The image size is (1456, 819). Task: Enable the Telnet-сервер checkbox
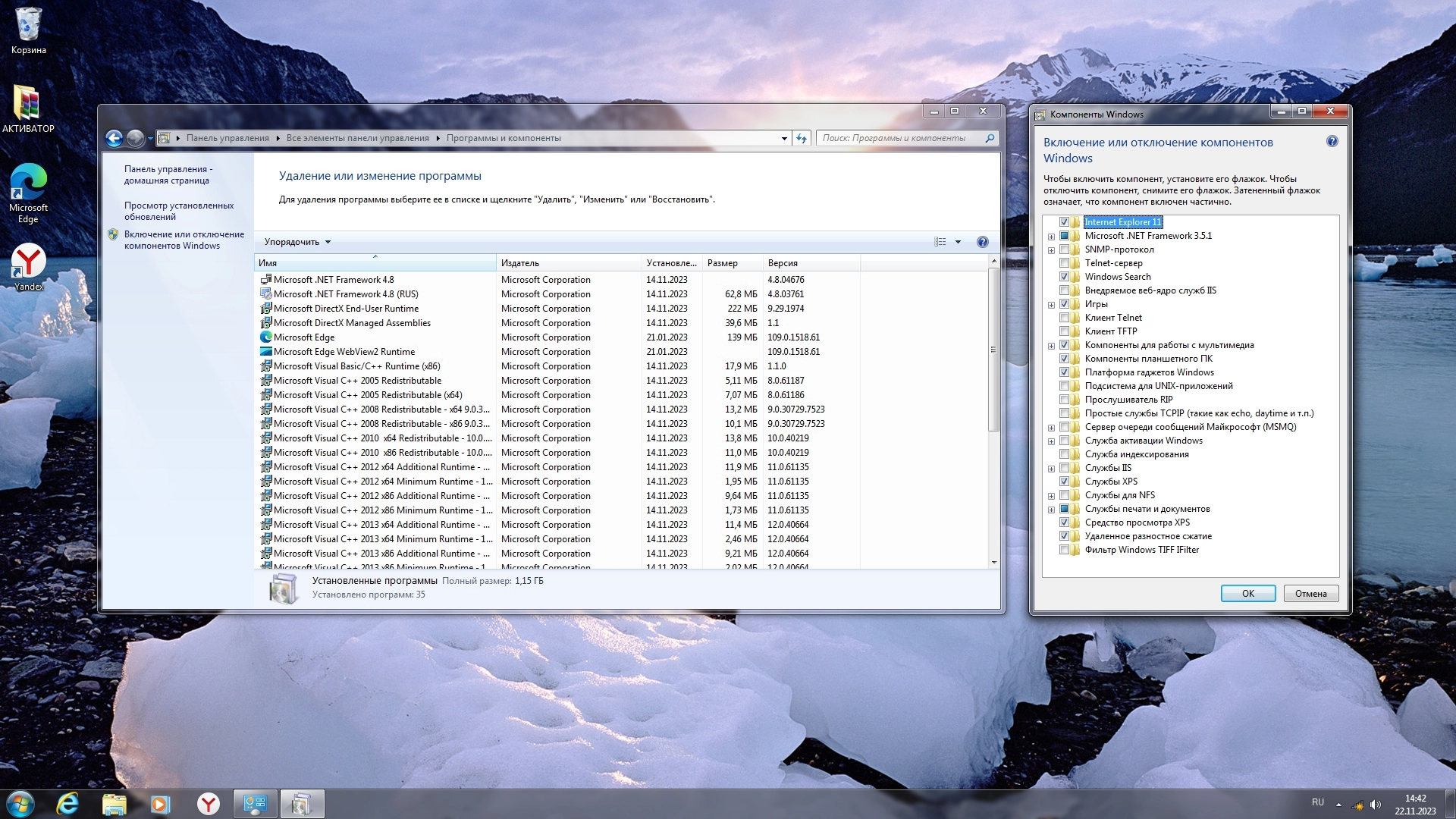click(x=1064, y=263)
